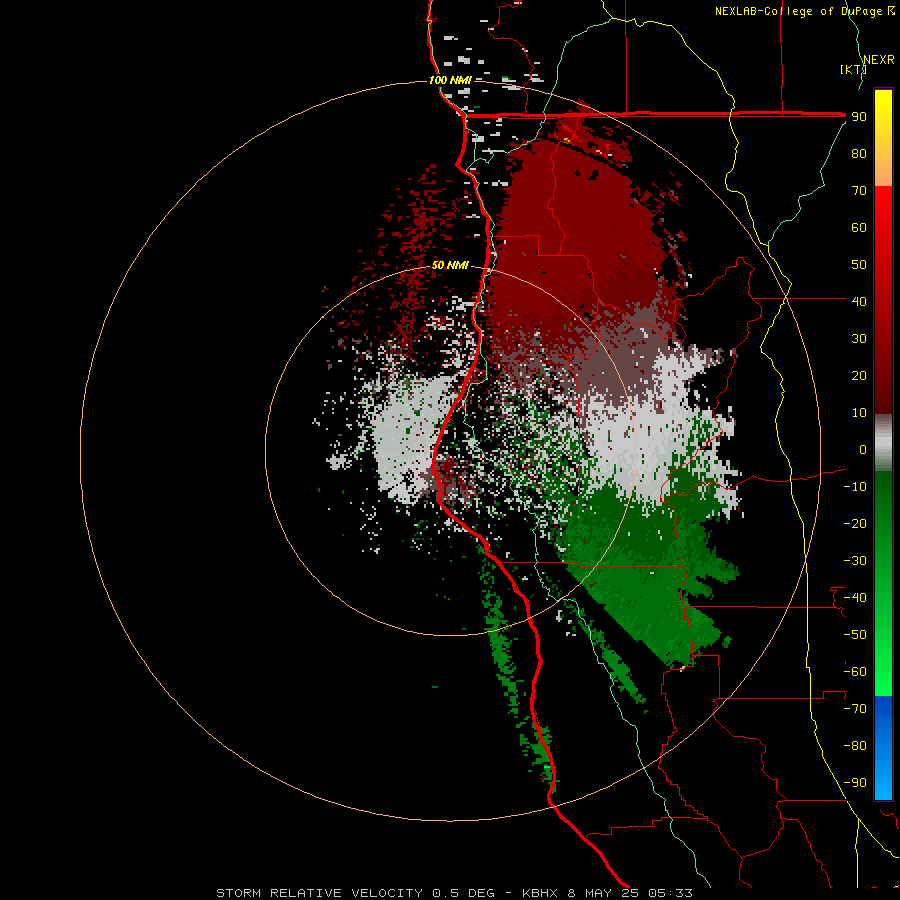The width and height of the screenshot is (900, 900).
Task: Click the -40 value on the velocity scale
Action: tap(855, 598)
